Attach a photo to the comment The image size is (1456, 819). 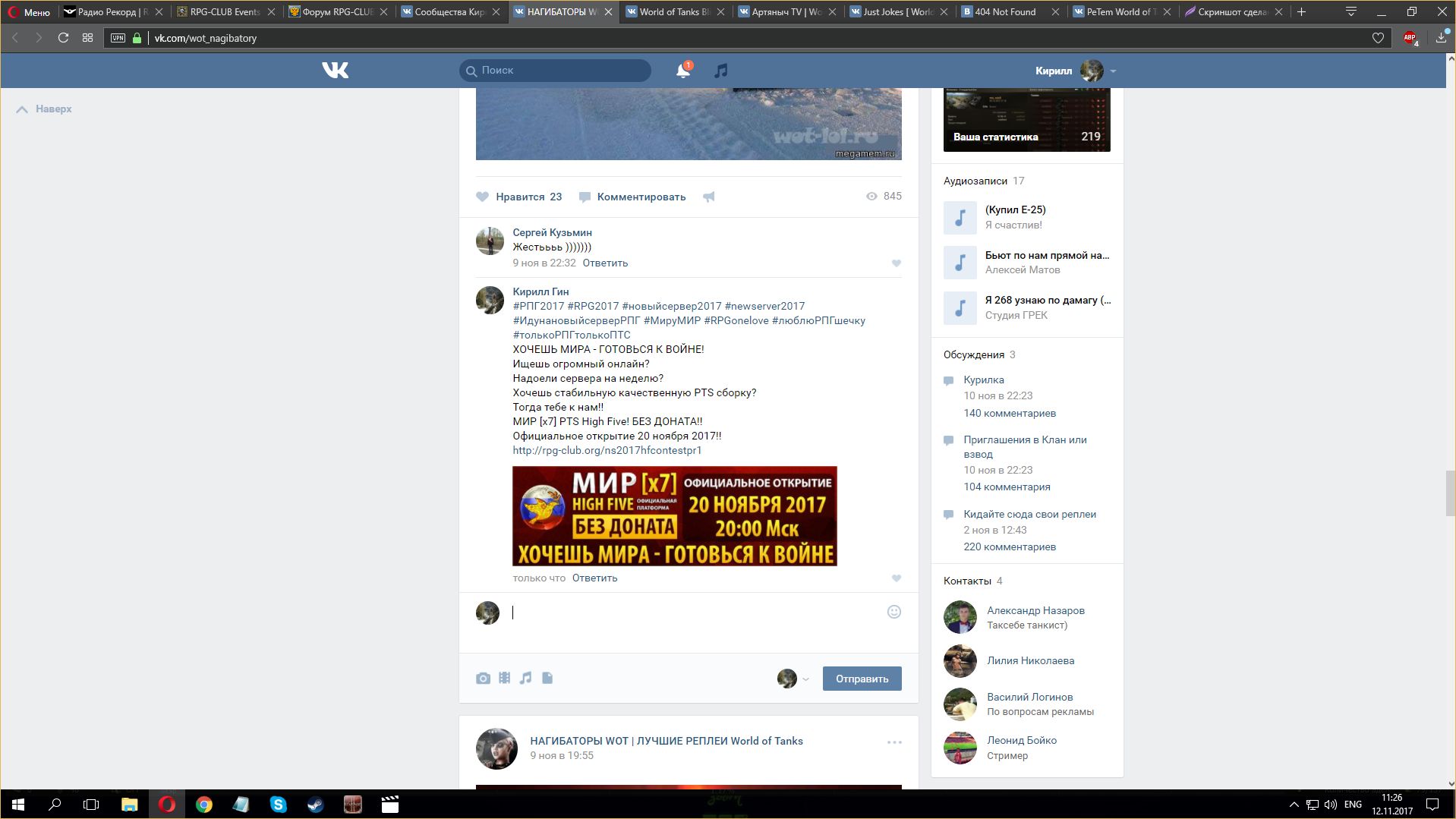(x=483, y=679)
